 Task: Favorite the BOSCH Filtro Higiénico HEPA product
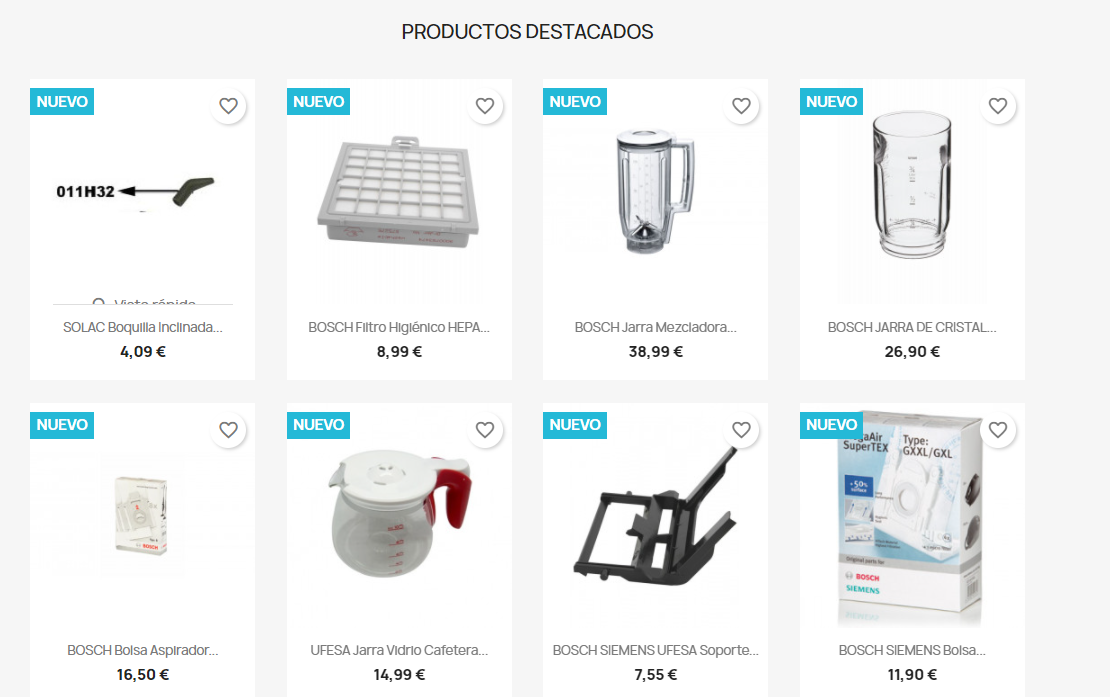pos(485,106)
